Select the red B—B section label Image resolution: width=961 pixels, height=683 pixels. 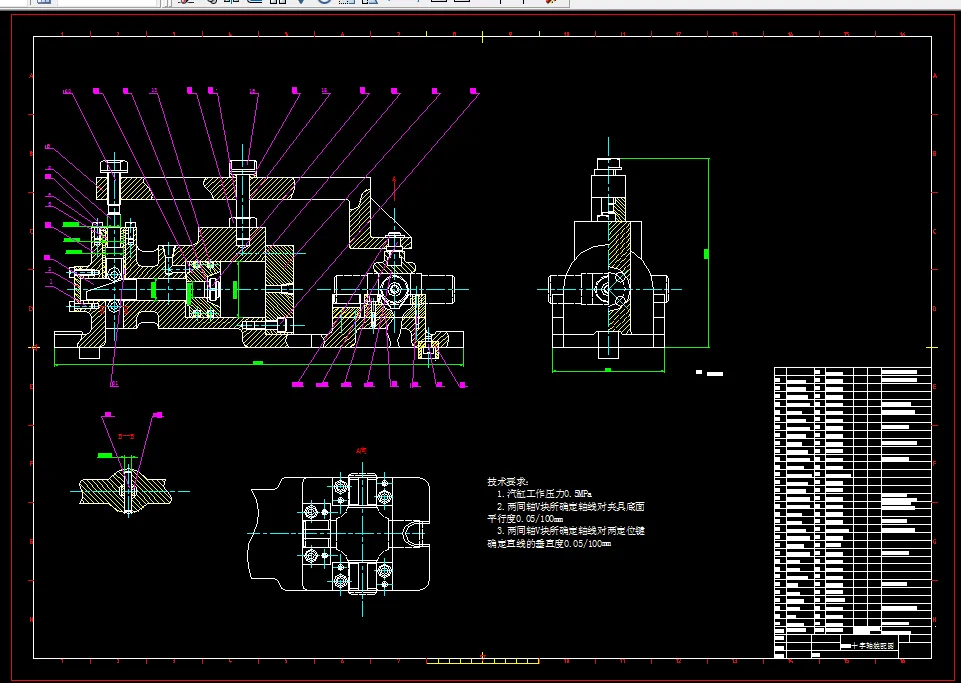(126, 437)
